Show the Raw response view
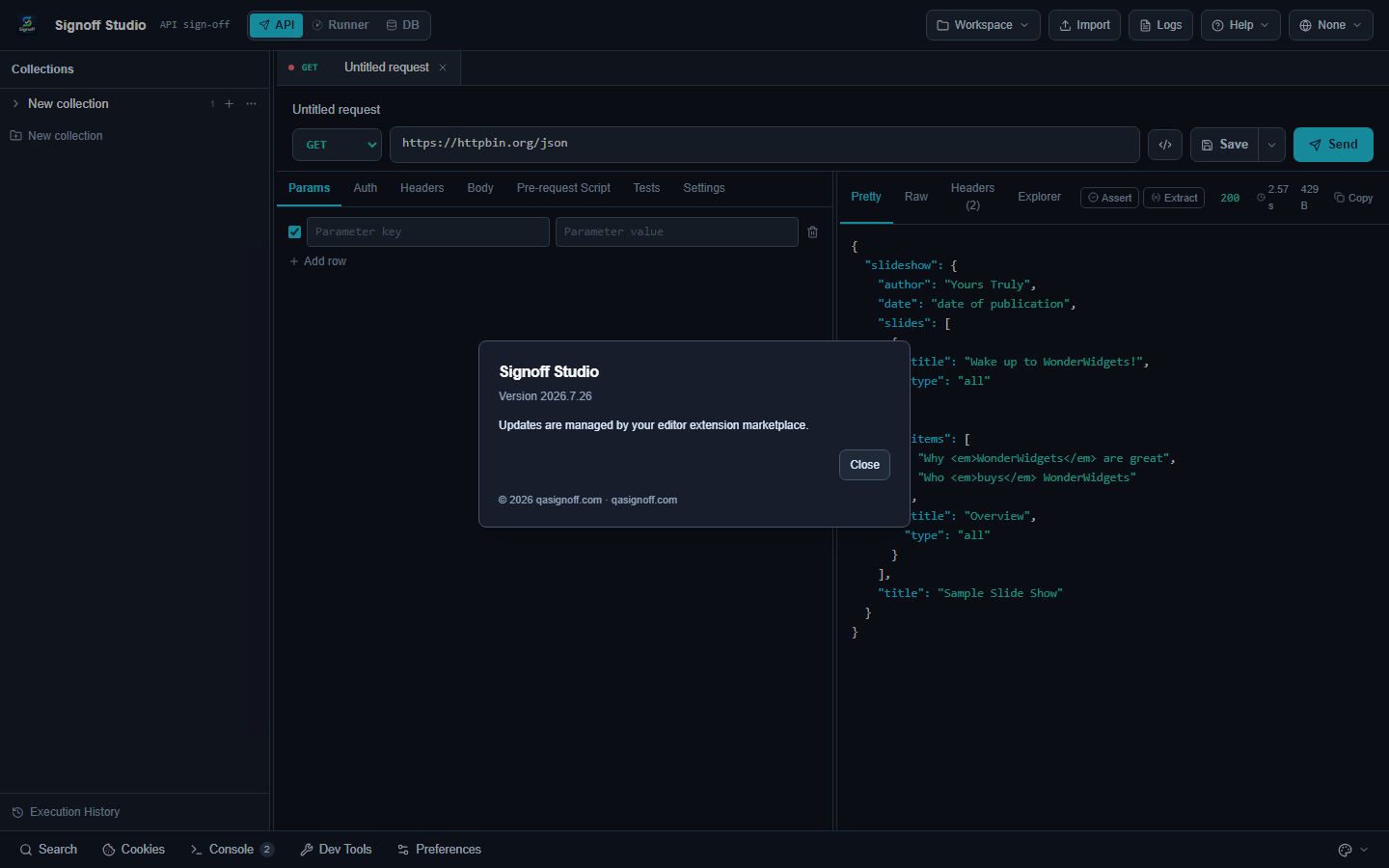1389x868 pixels. pyautogui.click(x=916, y=197)
